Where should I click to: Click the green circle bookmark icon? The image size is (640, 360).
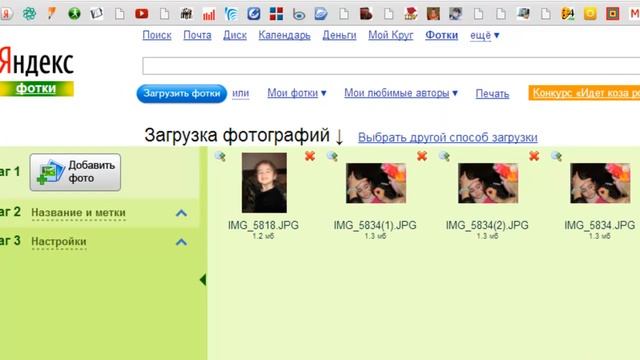pos(74,14)
